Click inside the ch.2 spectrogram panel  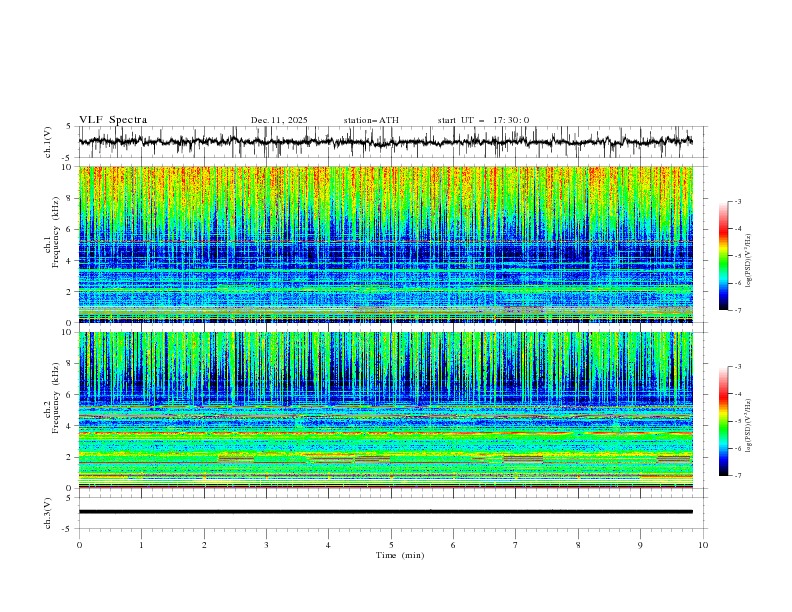(x=385, y=410)
